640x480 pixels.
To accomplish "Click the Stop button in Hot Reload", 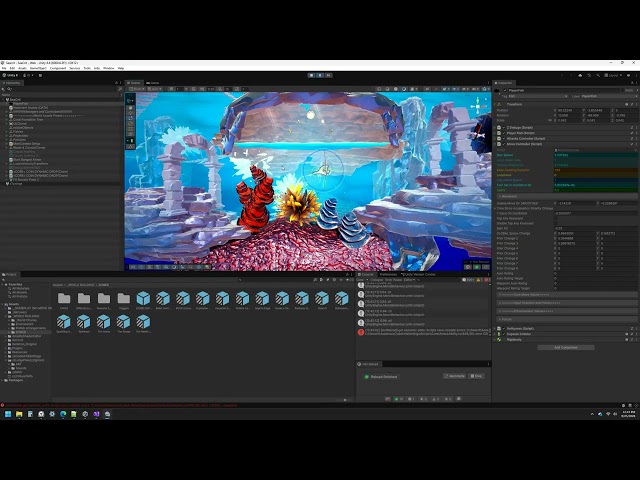I will [476, 376].
